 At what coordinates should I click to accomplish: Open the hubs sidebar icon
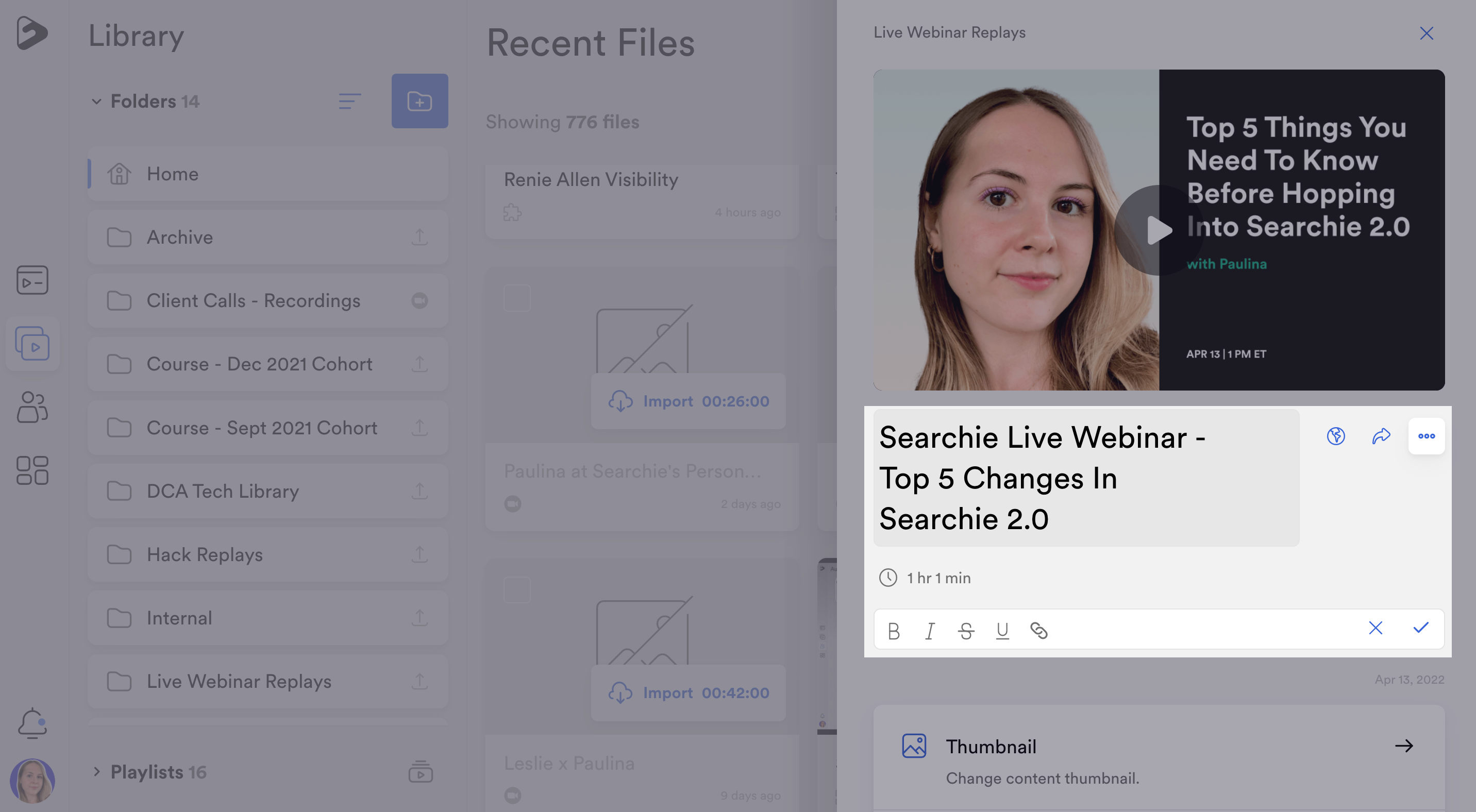point(32,280)
